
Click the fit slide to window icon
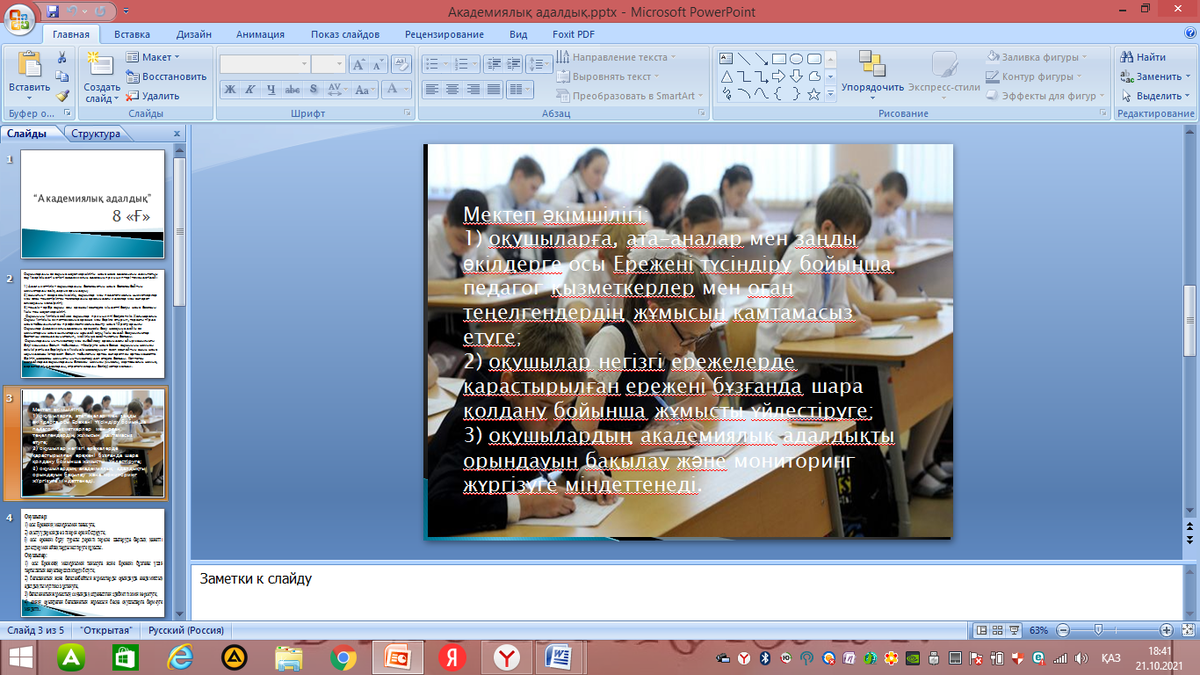[x=1187, y=630]
